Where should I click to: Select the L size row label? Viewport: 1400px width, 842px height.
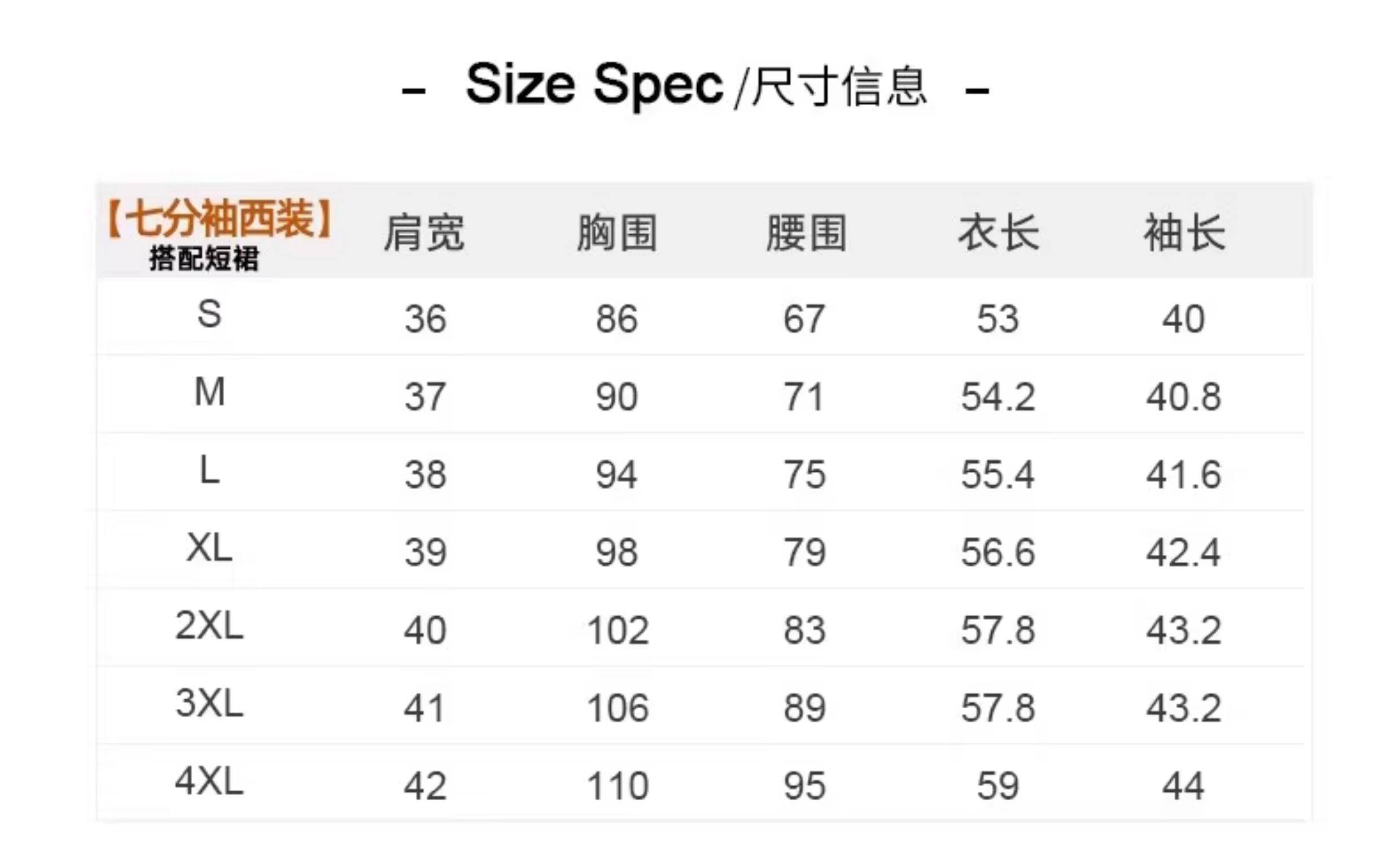(209, 470)
